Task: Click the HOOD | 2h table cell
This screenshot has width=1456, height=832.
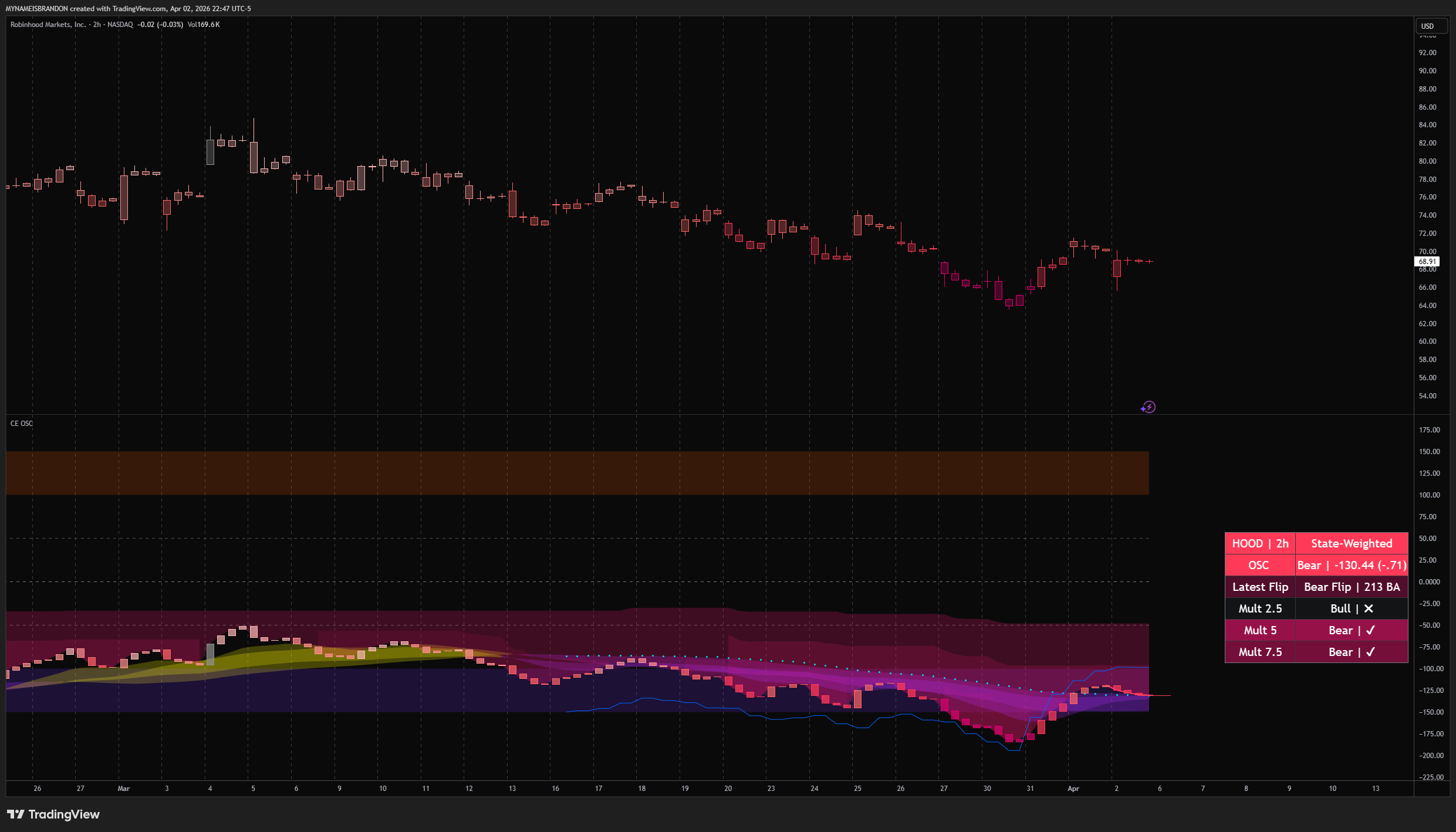Action: tap(1260, 543)
